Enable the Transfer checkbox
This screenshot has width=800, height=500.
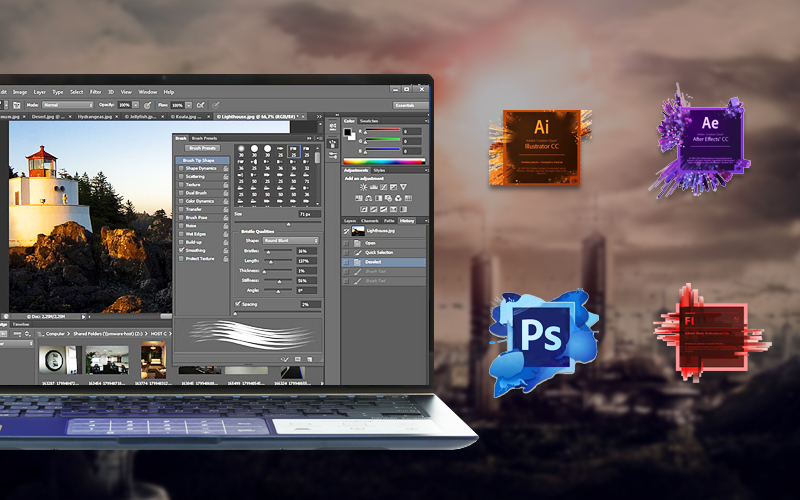[181, 209]
